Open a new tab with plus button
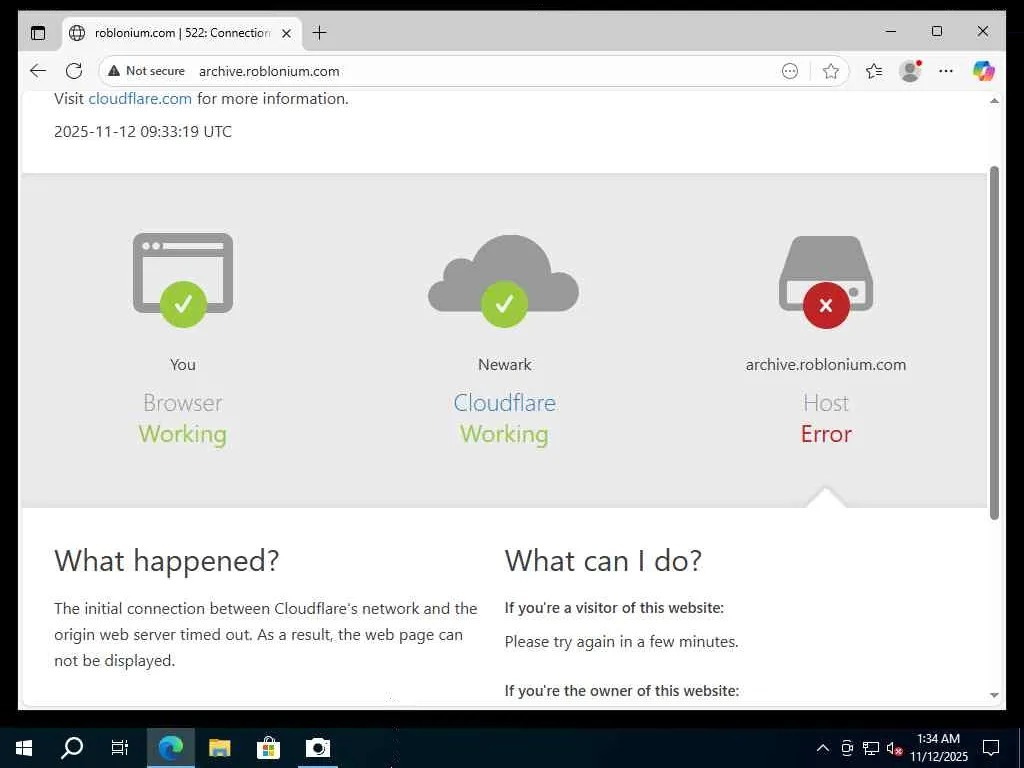This screenshot has height=768, width=1024. click(x=319, y=33)
